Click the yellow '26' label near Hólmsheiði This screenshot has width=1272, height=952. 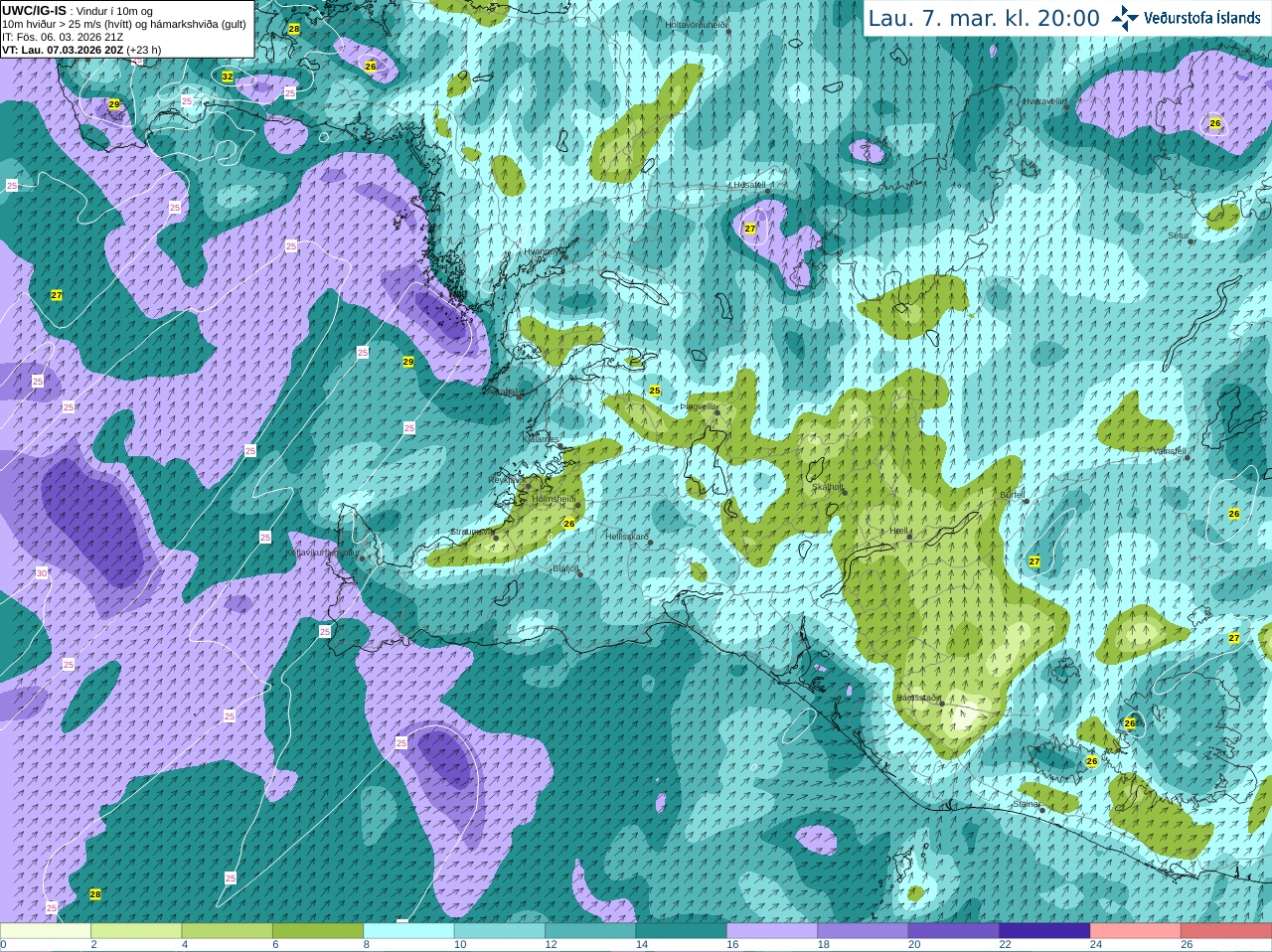569,524
